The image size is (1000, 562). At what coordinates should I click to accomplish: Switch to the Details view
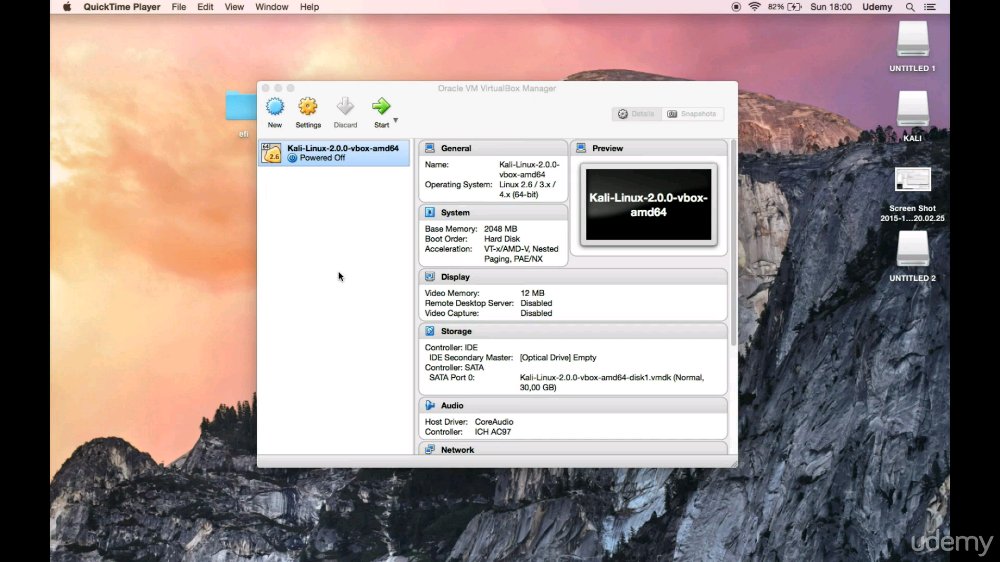click(x=636, y=114)
